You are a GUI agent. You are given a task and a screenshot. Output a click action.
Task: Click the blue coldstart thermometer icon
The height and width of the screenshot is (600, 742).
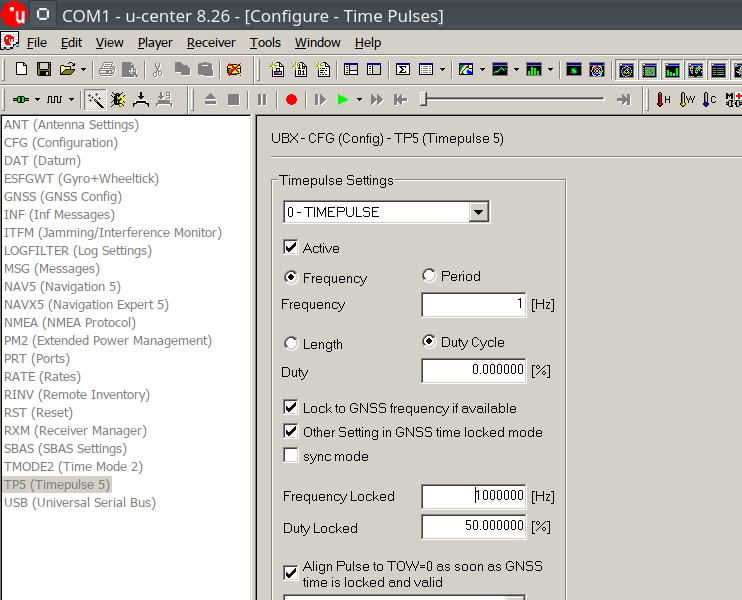point(710,99)
